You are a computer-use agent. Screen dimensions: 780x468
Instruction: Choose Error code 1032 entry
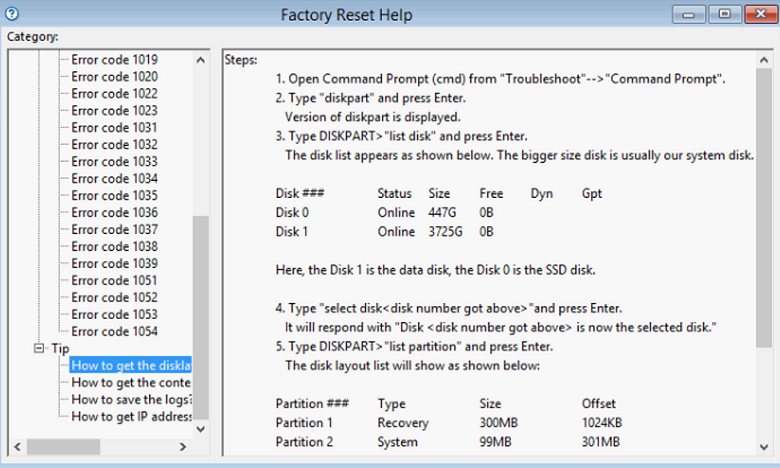pyautogui.click(x=114, y=144)
